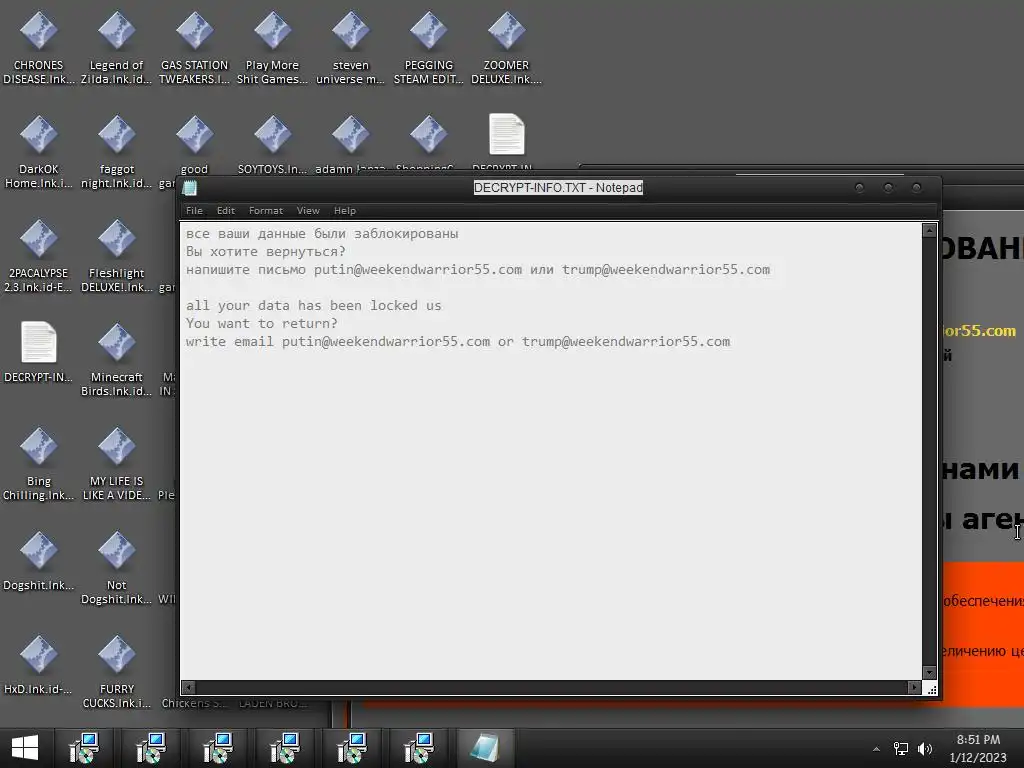
Task: Click the line starting 'напишите письмо'
Action: (478, 269)
